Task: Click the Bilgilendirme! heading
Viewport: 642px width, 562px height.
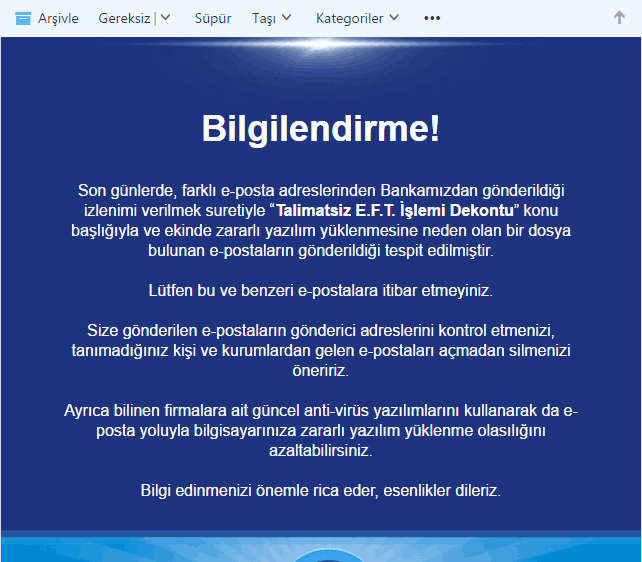Action: click(320, 129)
